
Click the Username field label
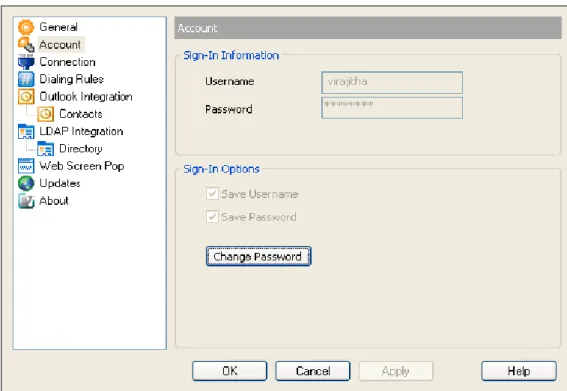point(230,81)
